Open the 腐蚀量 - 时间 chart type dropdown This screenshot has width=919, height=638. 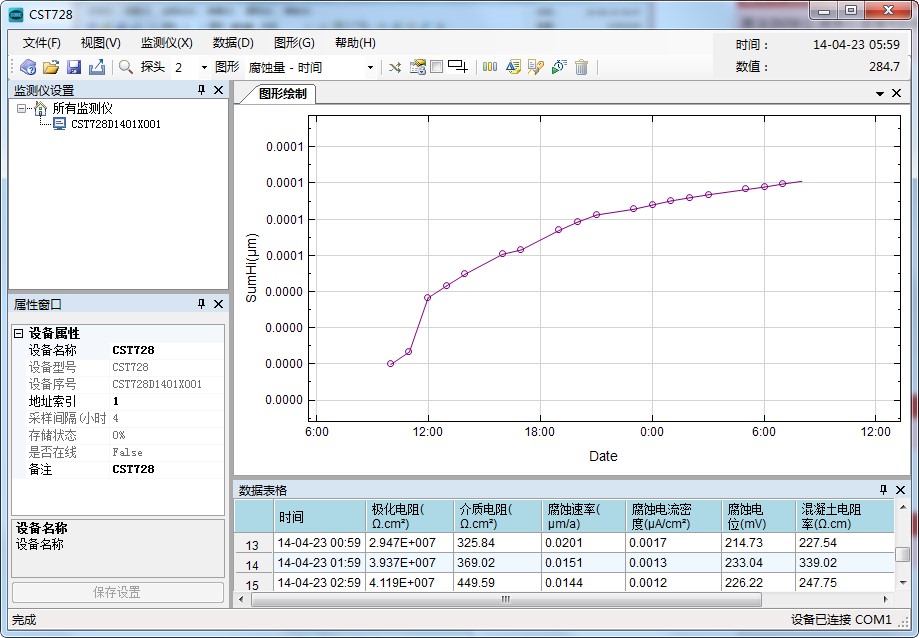click(x=370, y=67)
